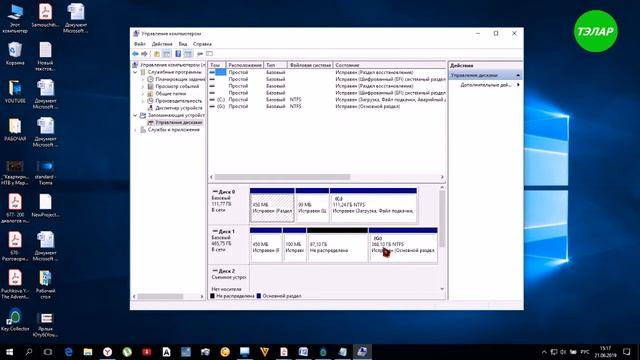
Task: Click the blue Help toolbar icon
Action: [178, 54]
